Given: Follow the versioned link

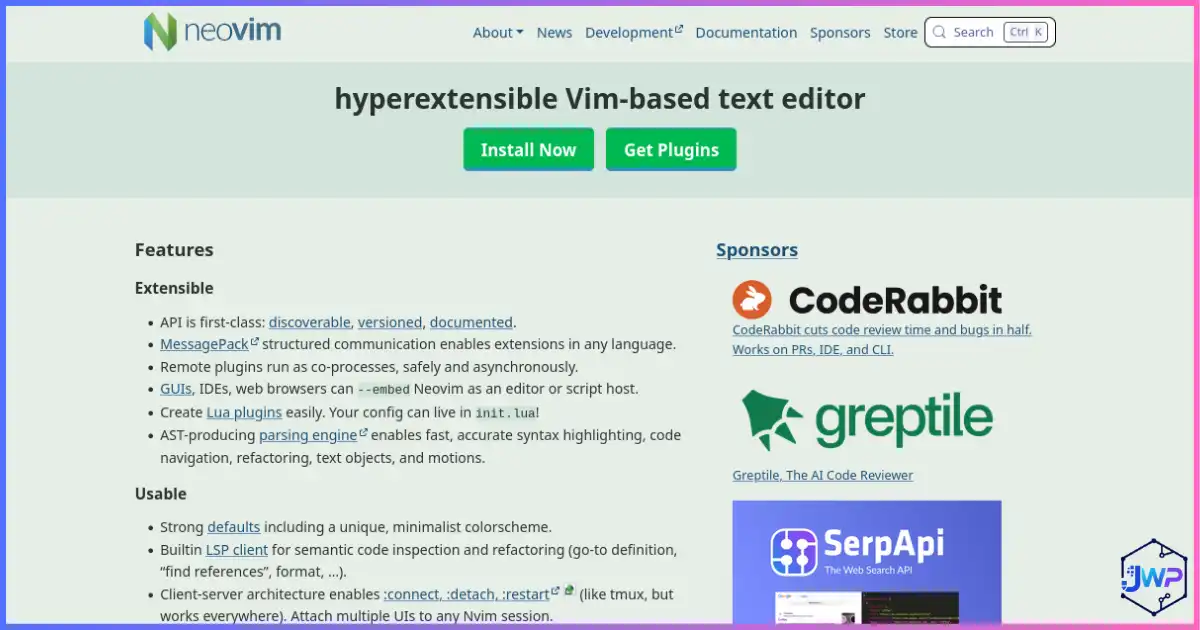Looking at the screenshot, I should click(x=390, y=322).
